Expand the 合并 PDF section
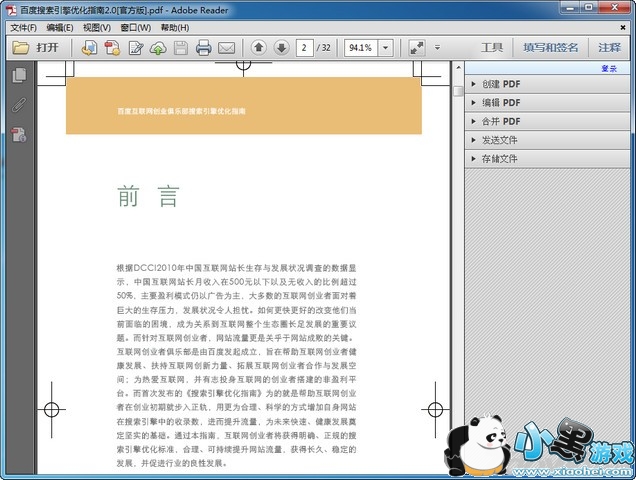This screenshot has width=636, height=480. pyautogui.click(x=500, y=121)
